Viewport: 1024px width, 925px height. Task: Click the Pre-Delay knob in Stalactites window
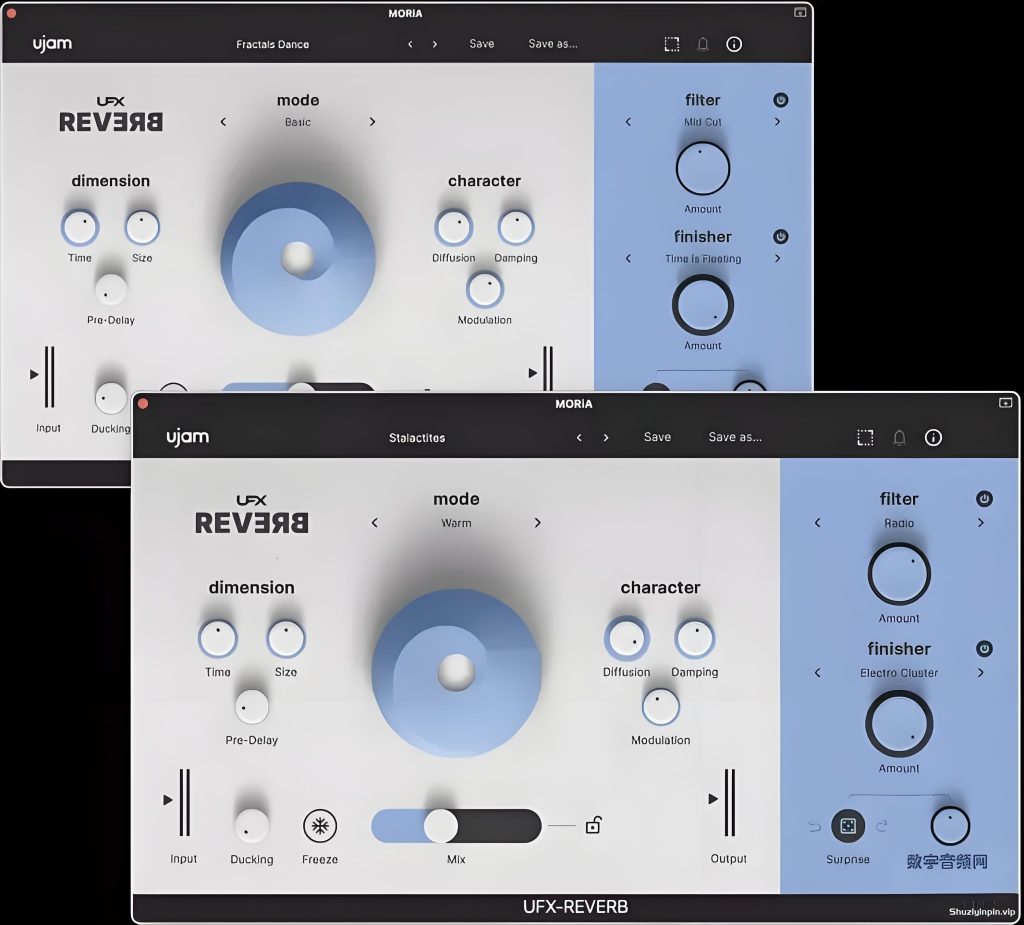tap(251, 707)
